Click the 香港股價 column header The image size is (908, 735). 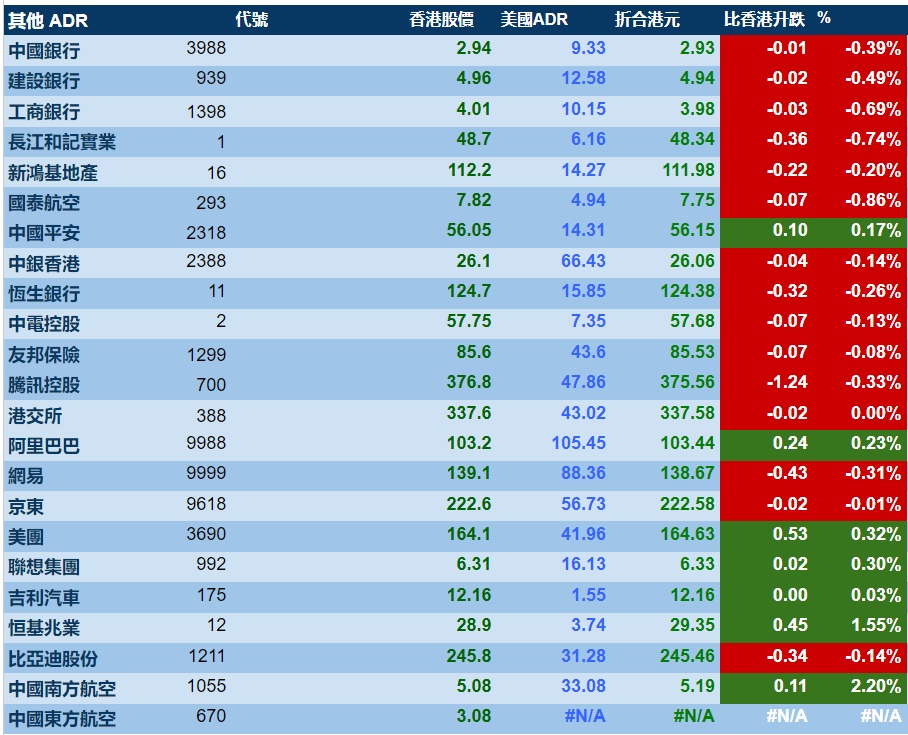(x=441, y=20)
